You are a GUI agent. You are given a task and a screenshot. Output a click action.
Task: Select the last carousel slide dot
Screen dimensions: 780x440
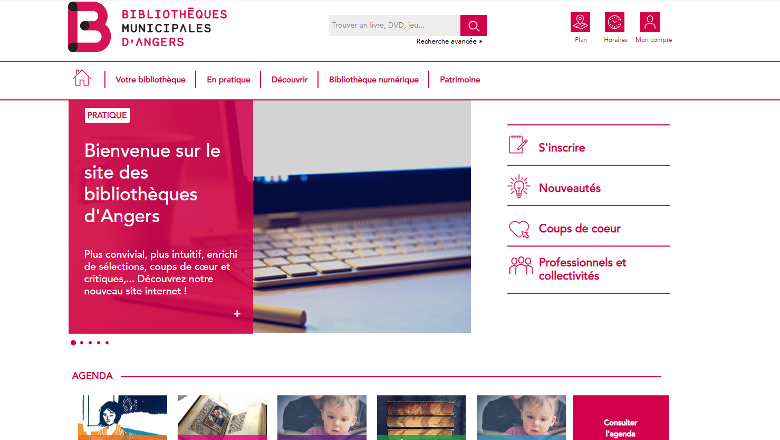pyautogui.click(x=107, y=343)
